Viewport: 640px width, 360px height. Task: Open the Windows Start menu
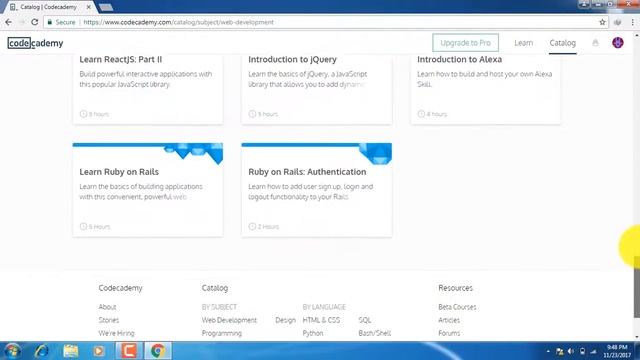tap(12, 351)
